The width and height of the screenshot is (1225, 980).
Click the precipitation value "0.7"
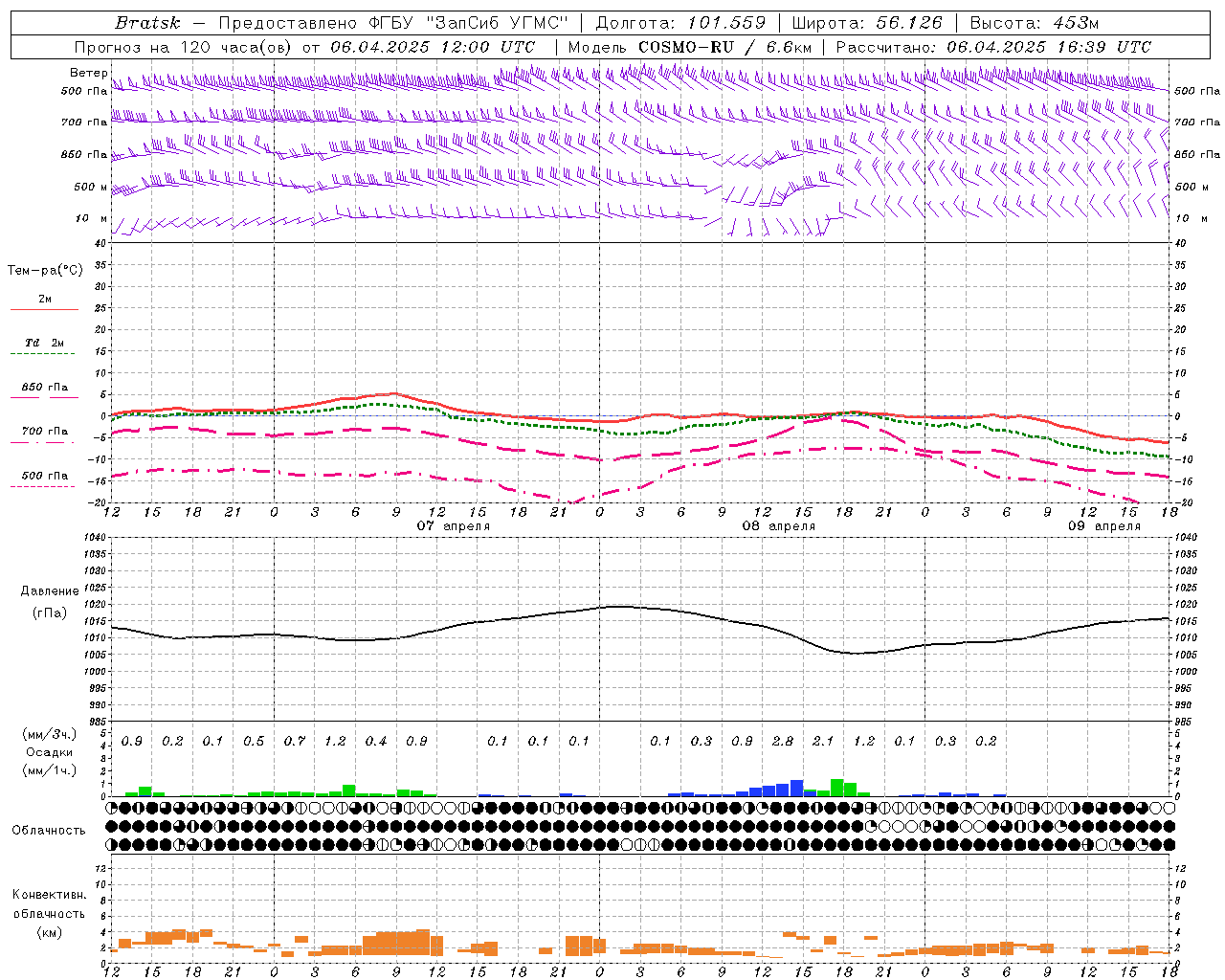tap(295, 742)
